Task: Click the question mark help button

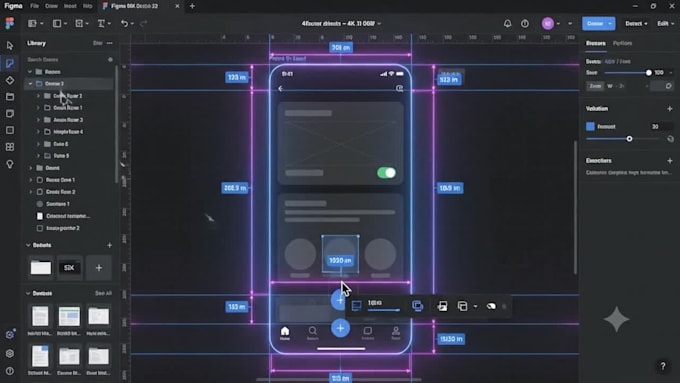Action: 663,367
